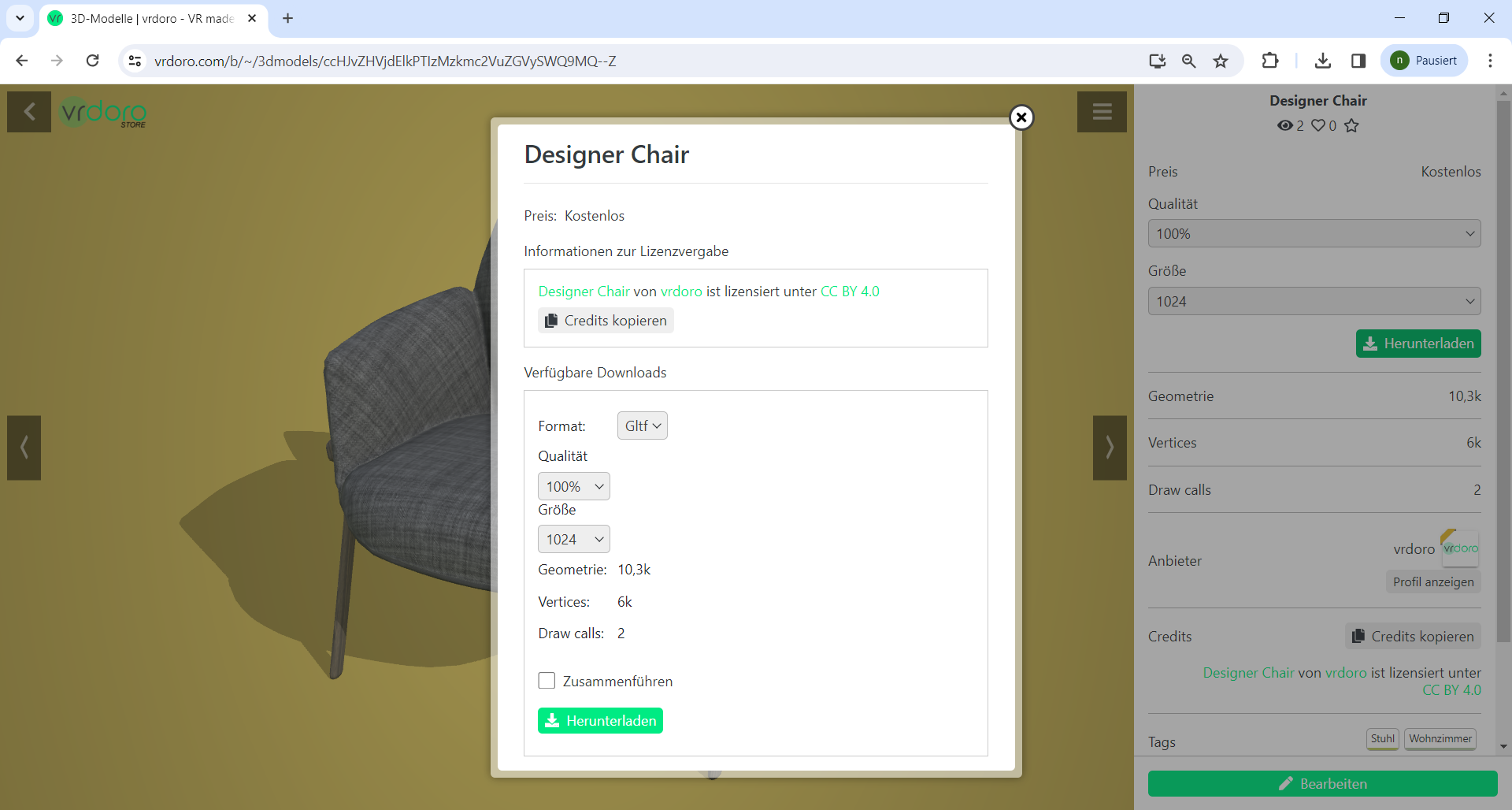This screenshot has height=810, width=1512.
Task: Bookmark this page in Chrome
Action: (x=1221, y=61)
